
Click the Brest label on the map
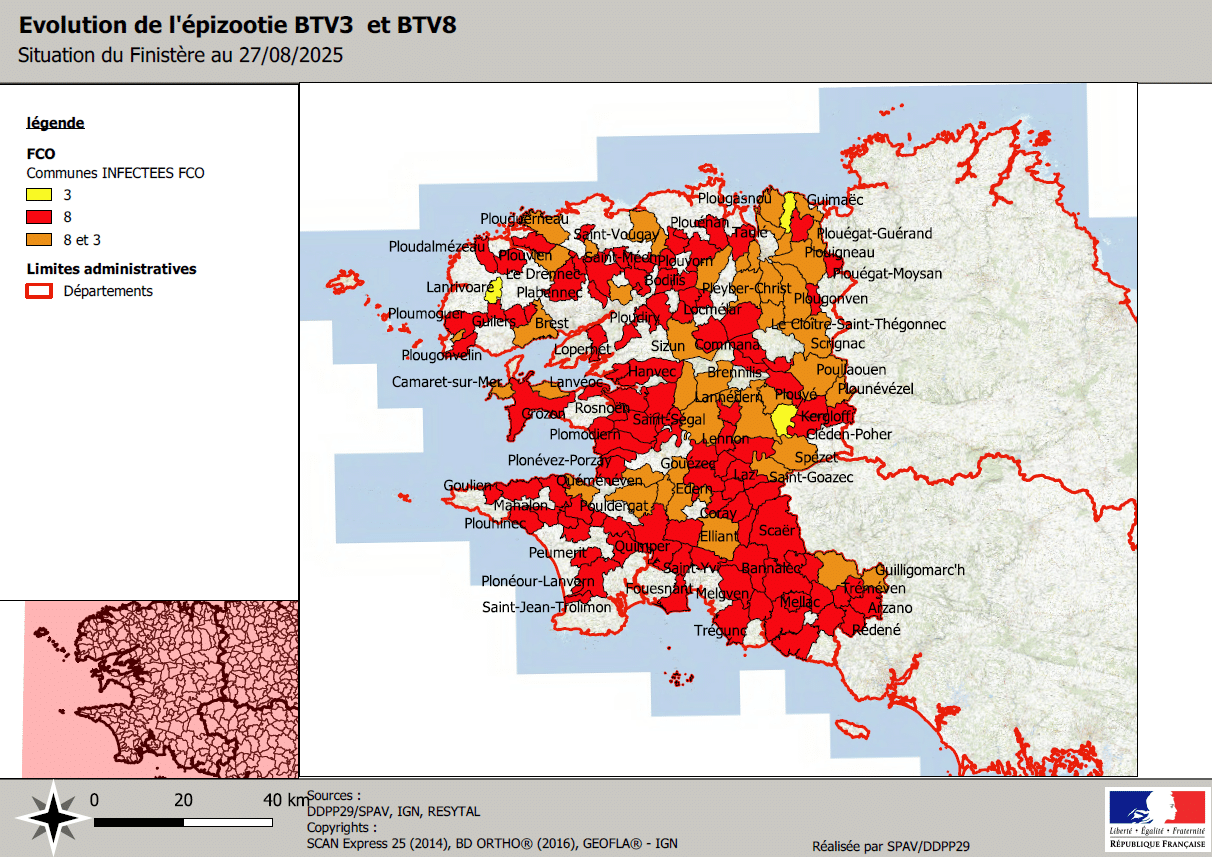[x=551, y=323]
